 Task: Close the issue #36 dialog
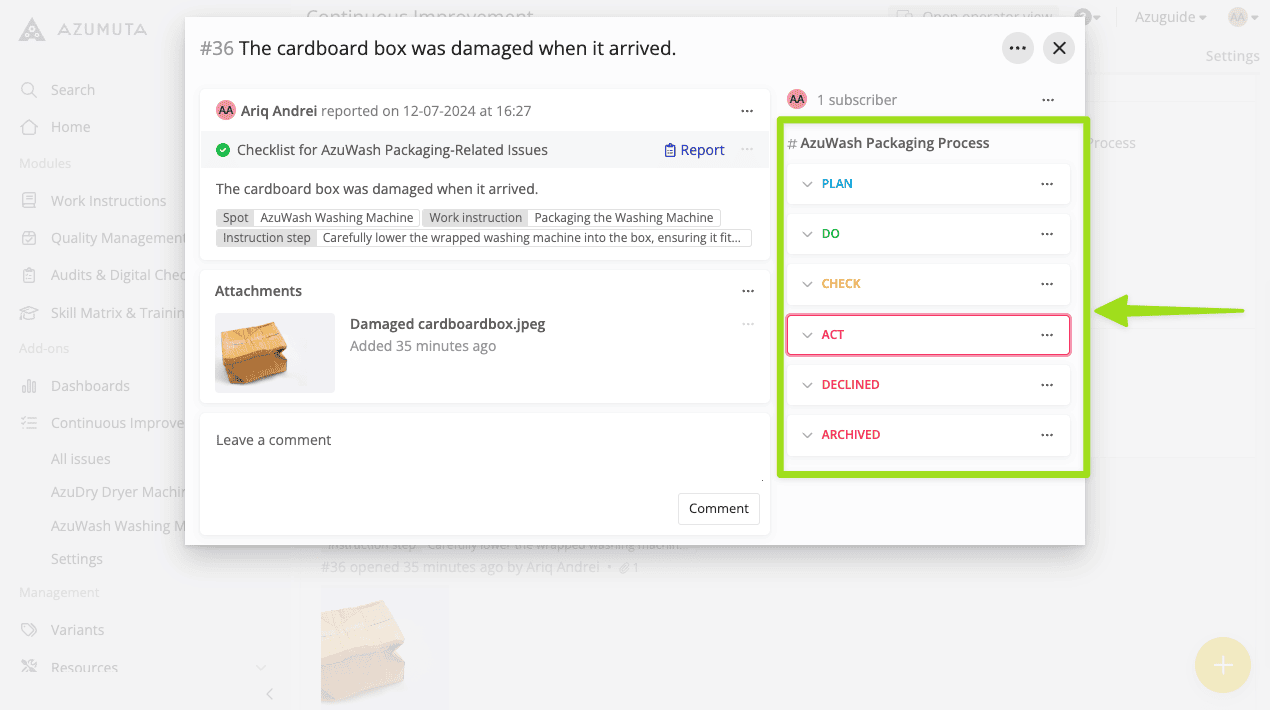pos(1059,48)
